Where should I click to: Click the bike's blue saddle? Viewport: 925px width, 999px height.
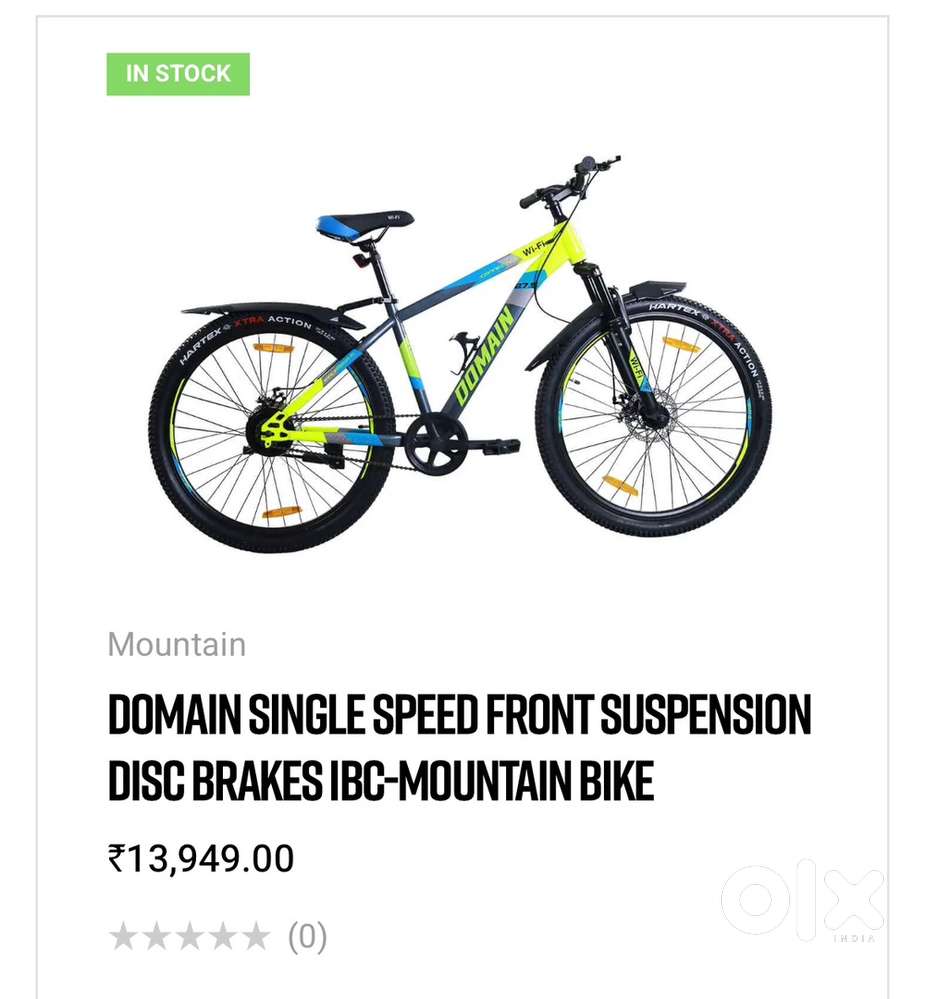click(365, 225)
